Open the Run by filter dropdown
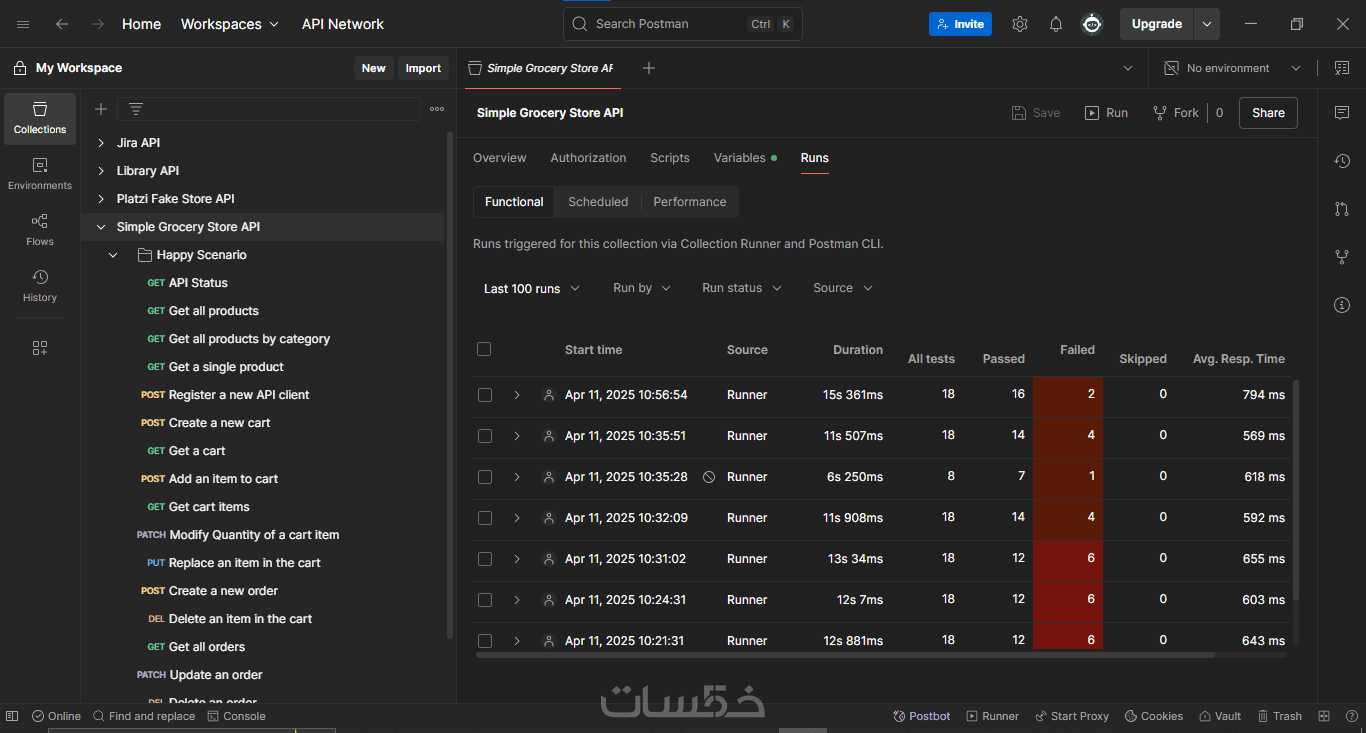 coord(642,288)
